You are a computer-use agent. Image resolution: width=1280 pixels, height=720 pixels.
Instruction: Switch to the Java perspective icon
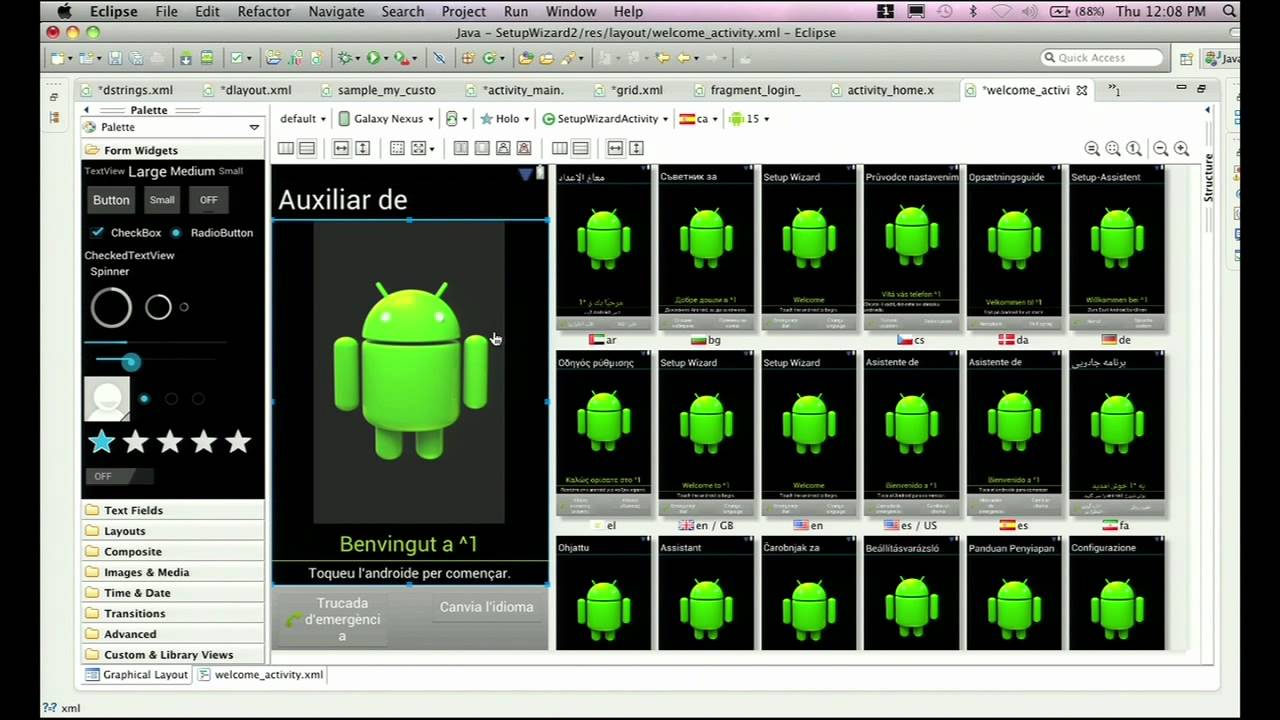pyautogui.click(x=1213, y=58)
